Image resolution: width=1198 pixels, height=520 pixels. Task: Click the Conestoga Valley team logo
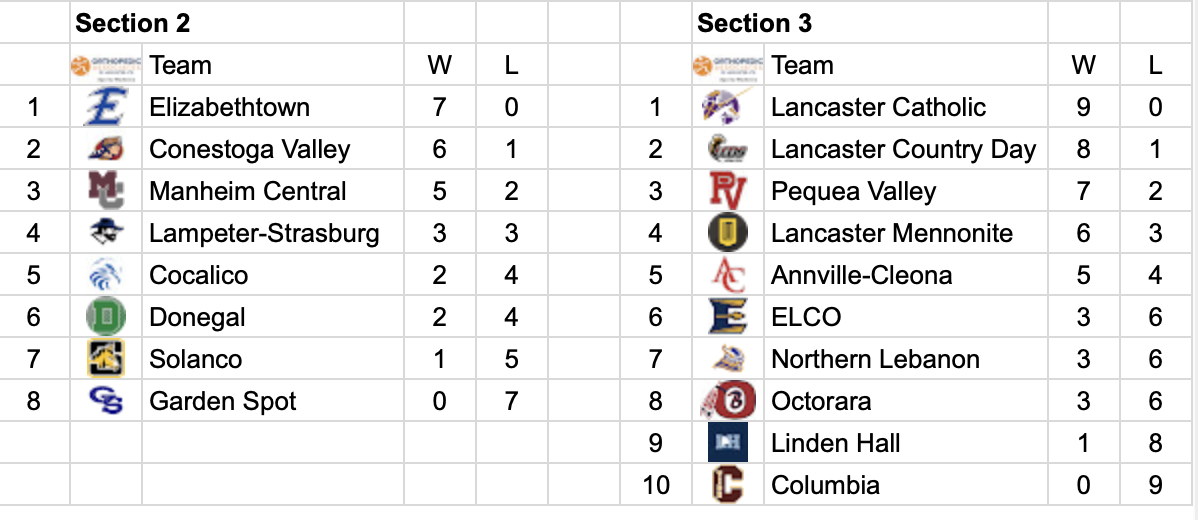[x=105, y=149]
